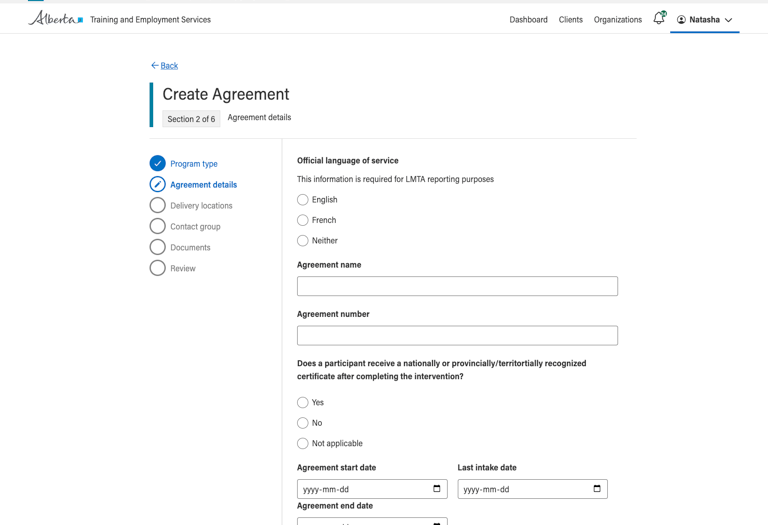The height and width of the screenshot is (525, 768).
Task: Expand the Natasha account dropdown chevron
Action: coord(728,20)
